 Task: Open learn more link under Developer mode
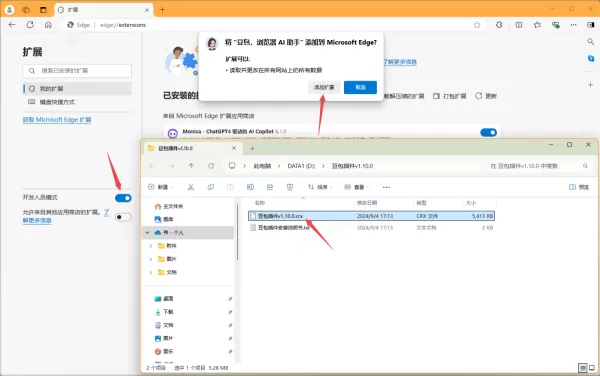click(x=37, y=220)
